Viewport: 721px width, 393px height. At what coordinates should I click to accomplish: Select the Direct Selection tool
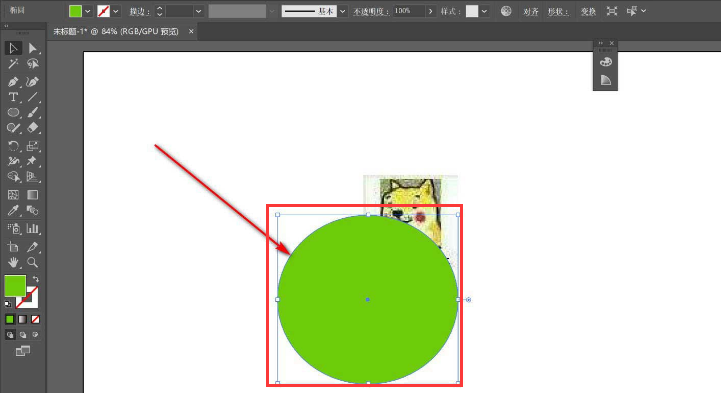point(32,48)
